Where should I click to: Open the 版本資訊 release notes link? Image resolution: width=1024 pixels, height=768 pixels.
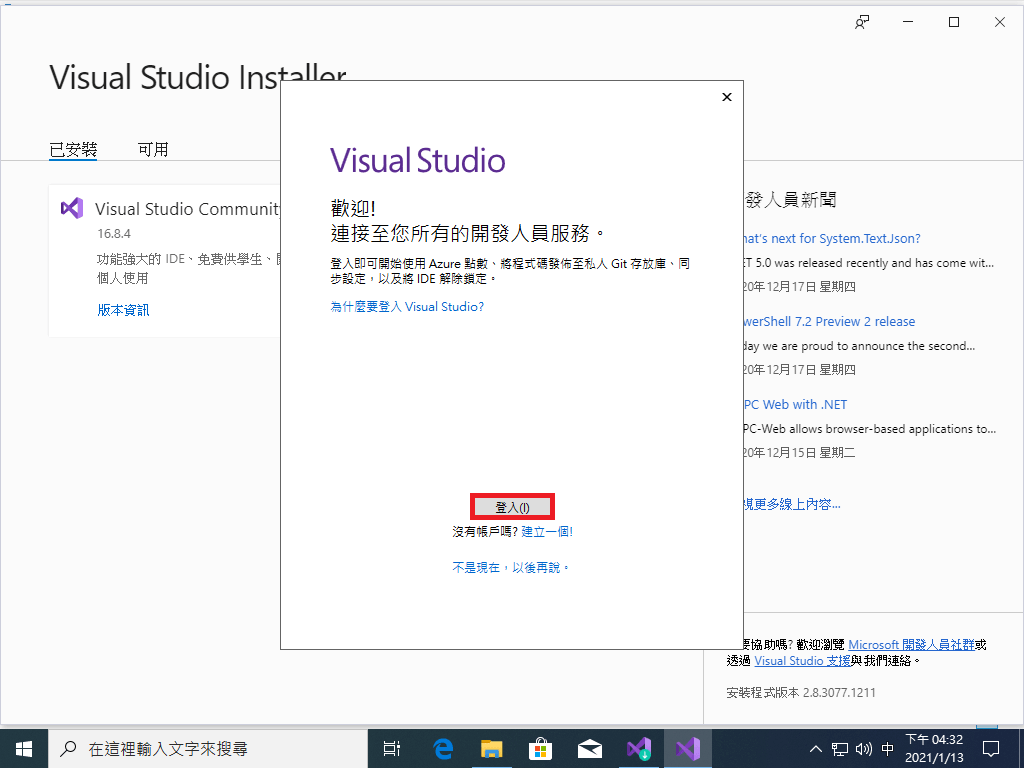tap(123, 310)
